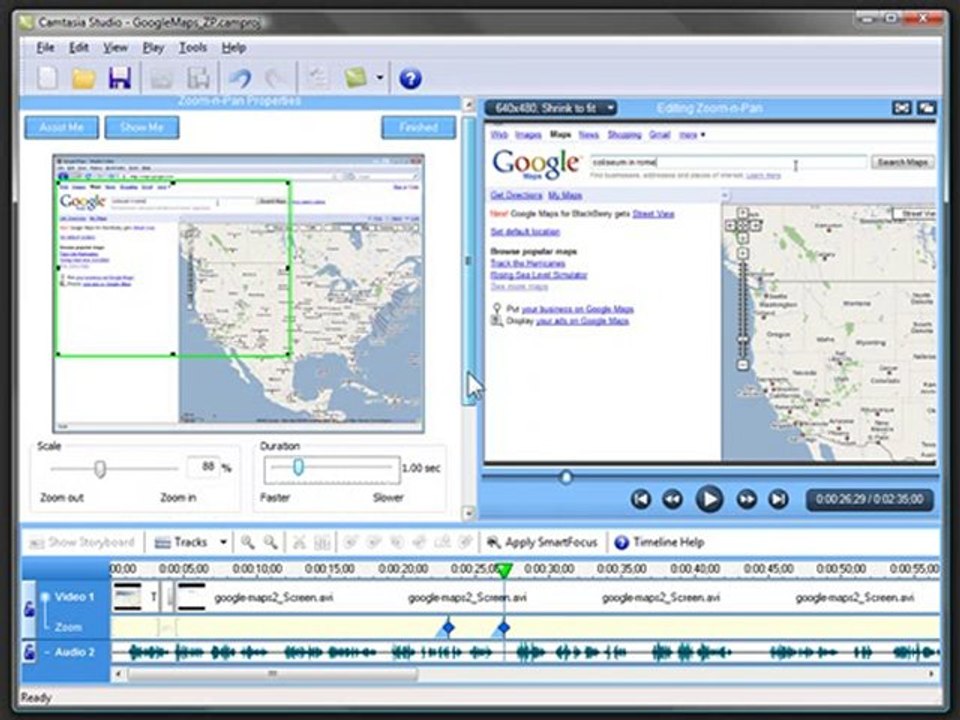
Task: Click the properties panel scroll down arrow
Action: coord(468,513)
